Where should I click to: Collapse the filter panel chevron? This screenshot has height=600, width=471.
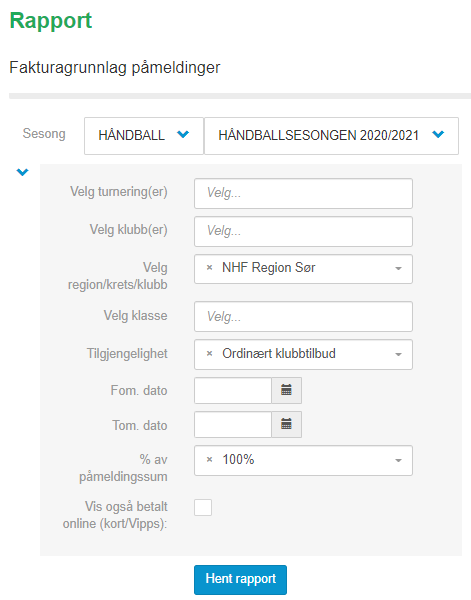tap(23, 172)
